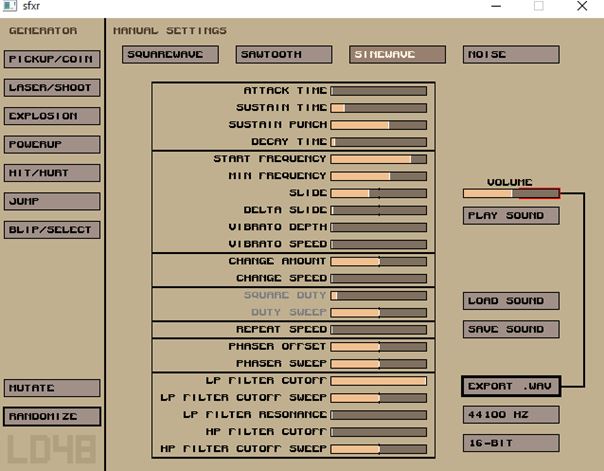Generate a Jump sound
This screenshot has width=604, height=471.
coord(52,201)
